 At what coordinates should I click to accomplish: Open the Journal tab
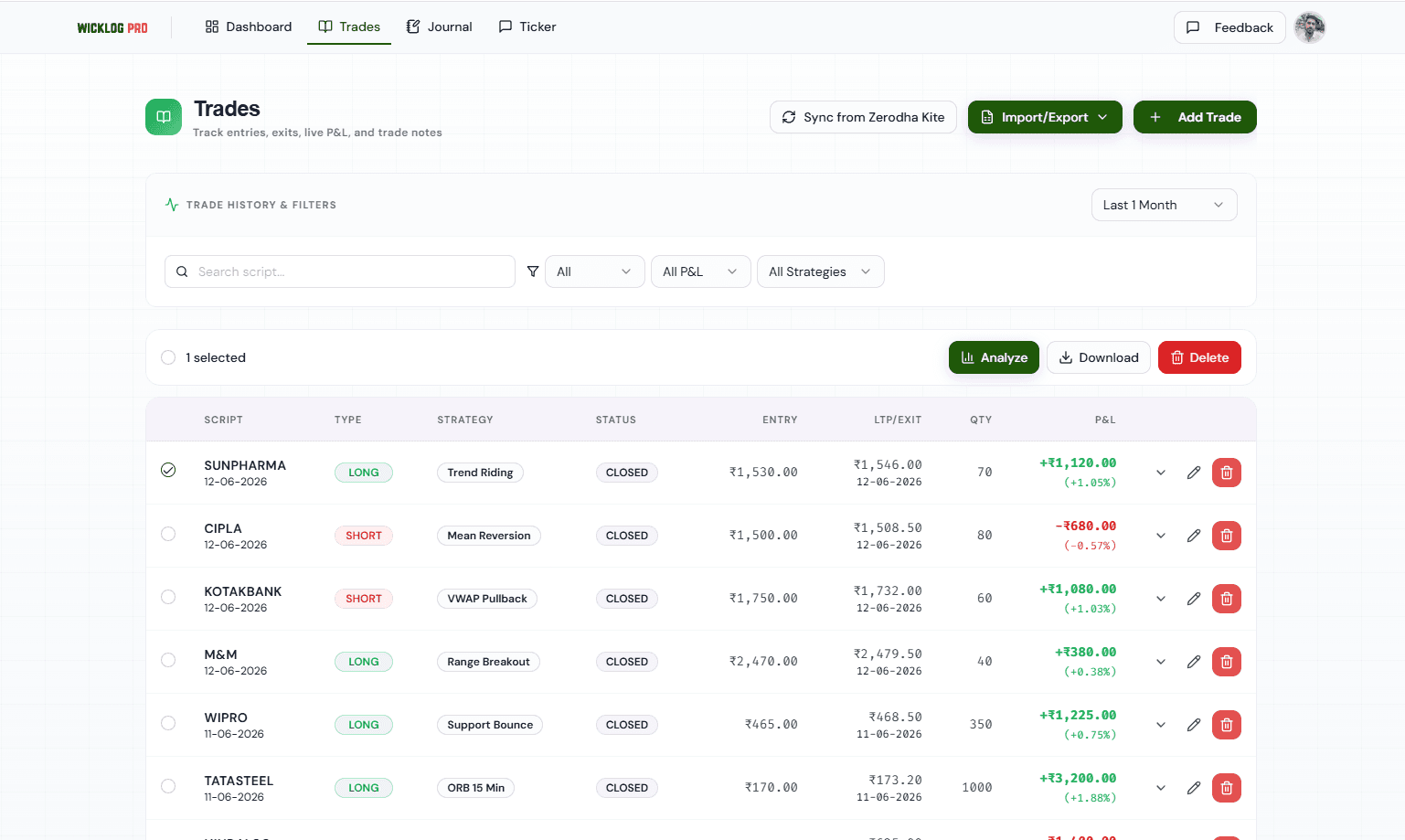tap(440, 27)
